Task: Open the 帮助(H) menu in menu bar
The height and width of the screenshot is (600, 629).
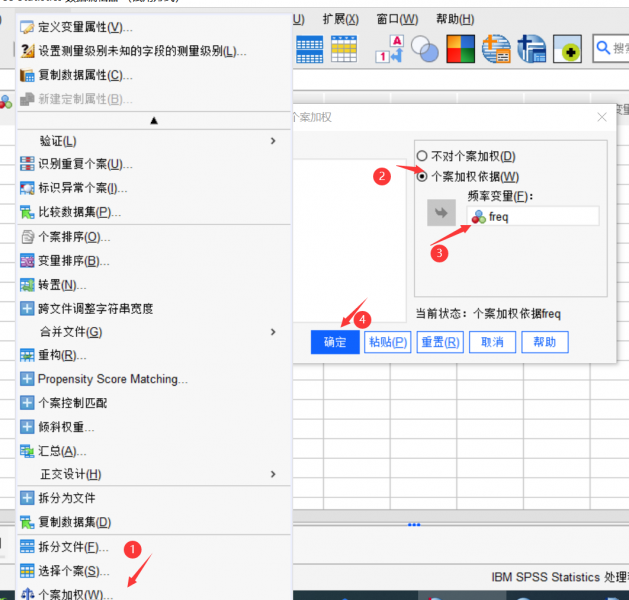Action: pyautogui.click(x=455, y=19)
